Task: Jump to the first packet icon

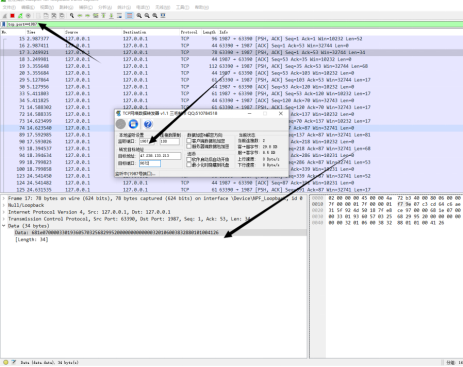Action: tap(103, 16)
